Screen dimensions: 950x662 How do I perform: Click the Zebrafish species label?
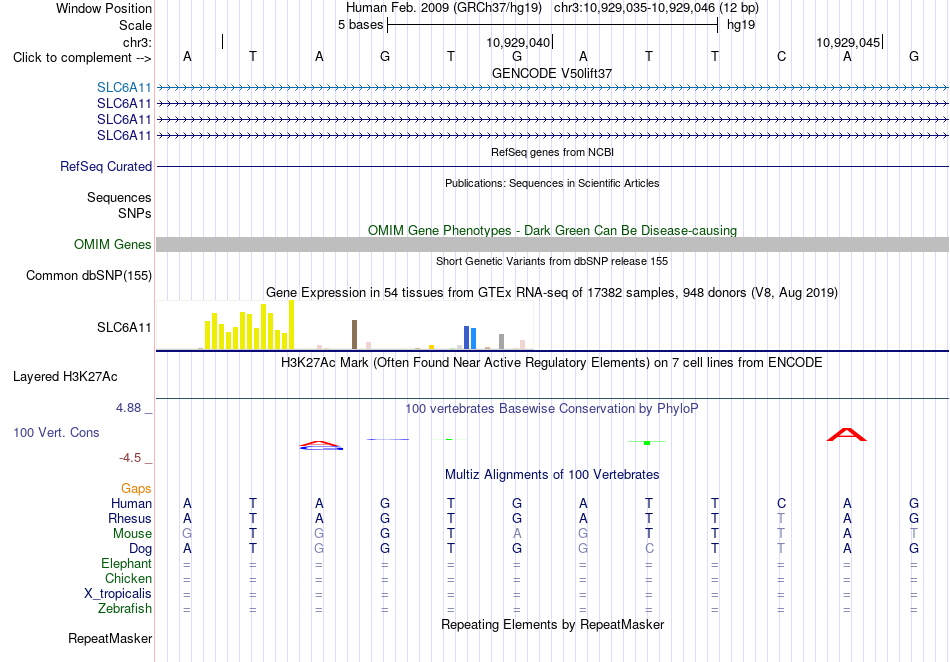[x=125, y=609]
